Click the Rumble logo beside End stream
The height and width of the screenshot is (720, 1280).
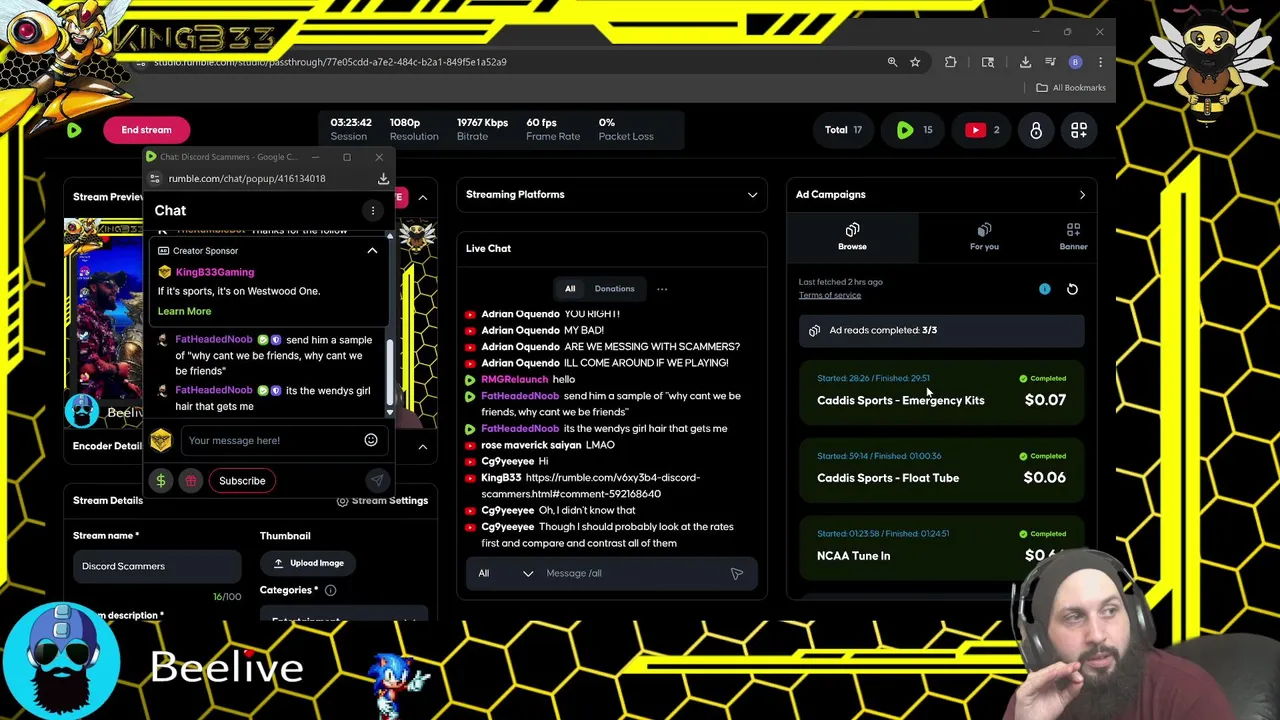point(74,130)
